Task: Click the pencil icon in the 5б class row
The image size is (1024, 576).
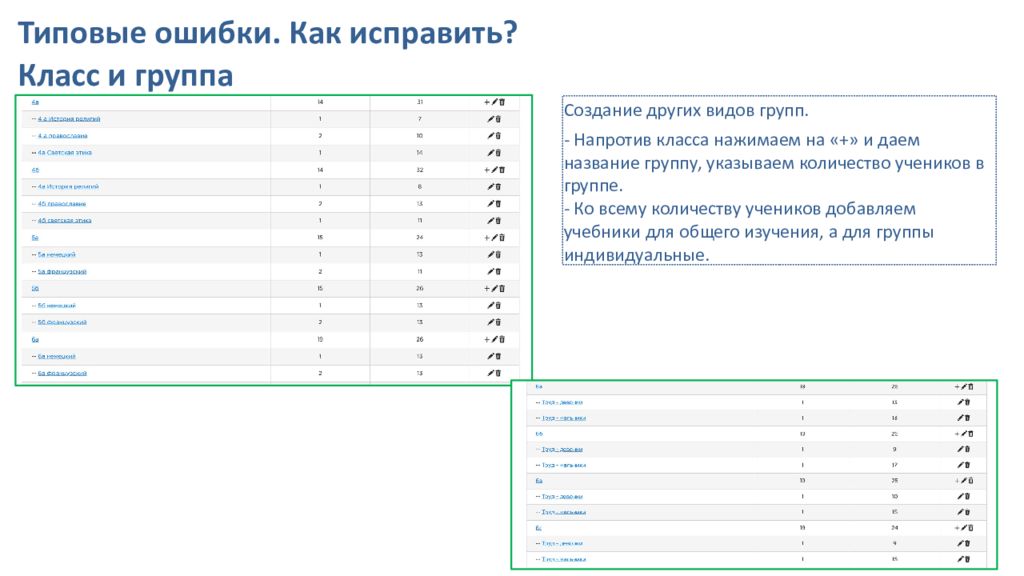Action: click(x=494, y=289)
